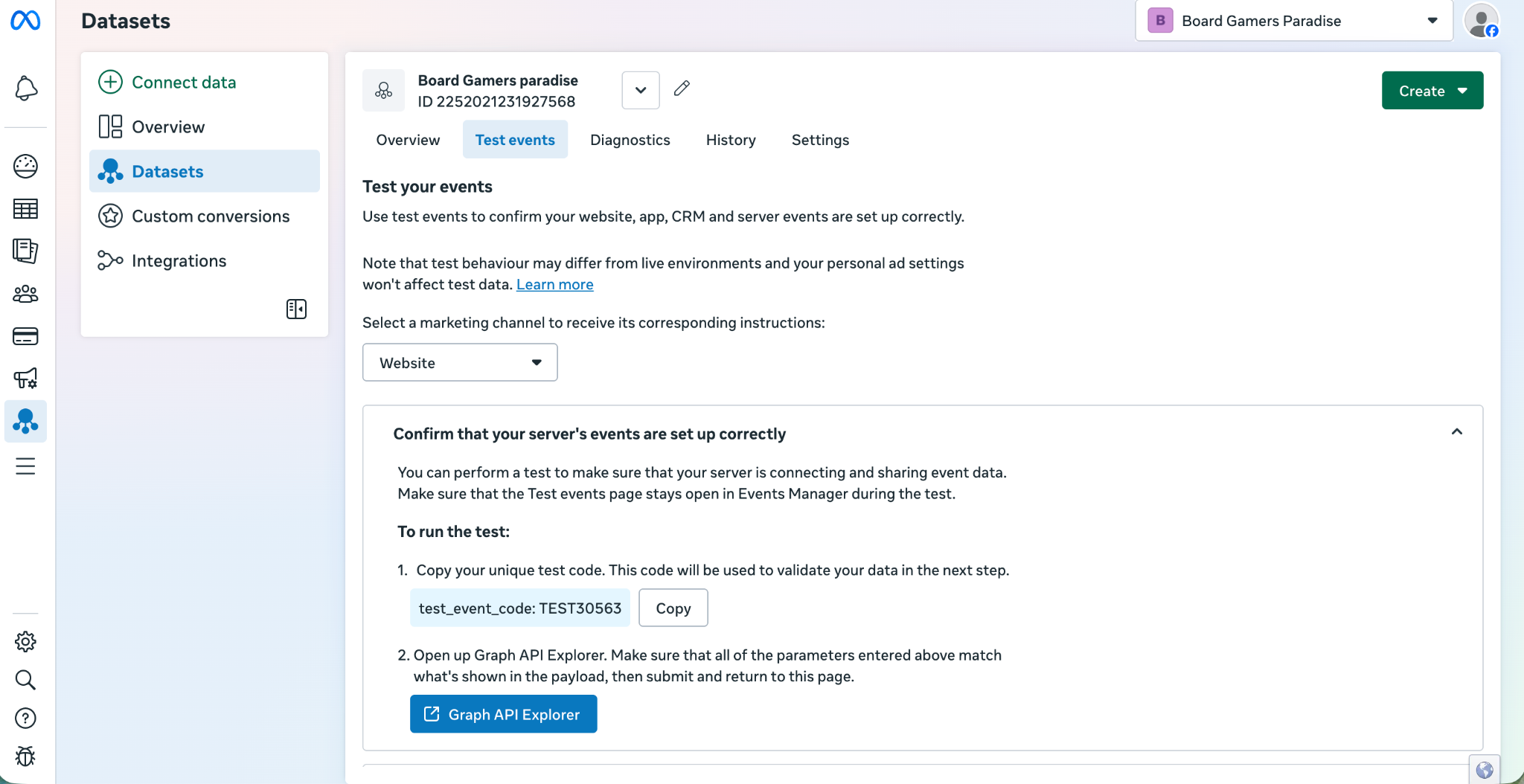
Task: Open the Create dropdown button
Action: pos(1432,90)
